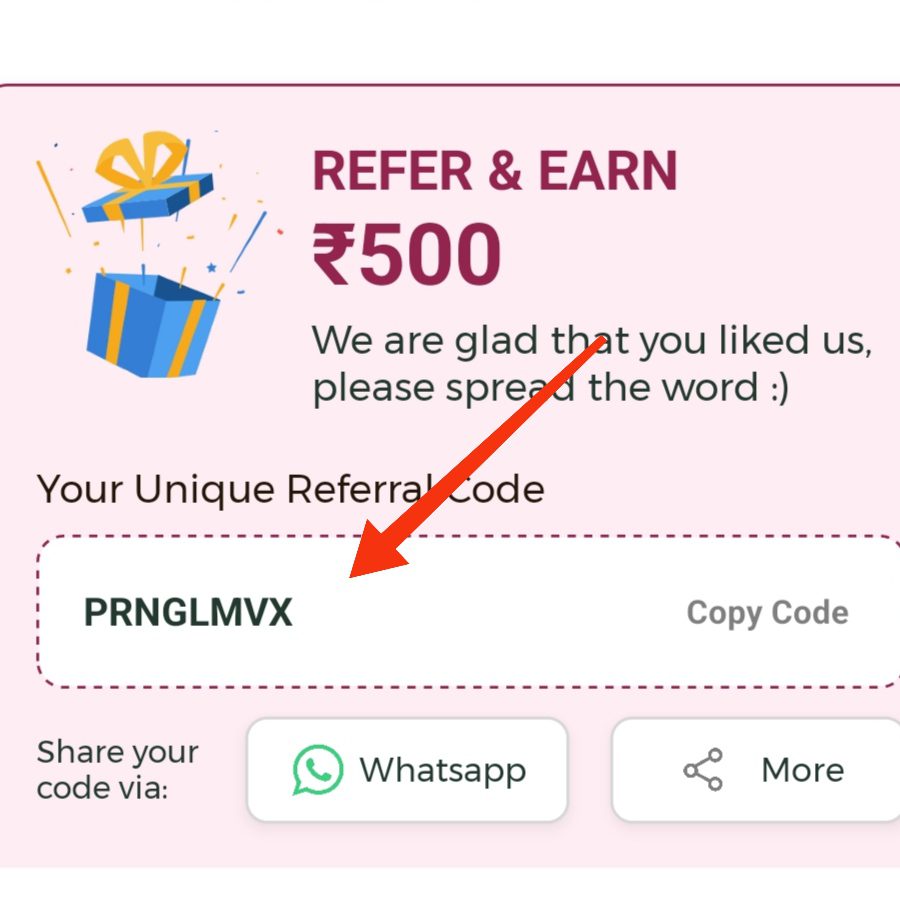This screenshot has height=900, width=900.
Task: Click the 'We are glad that you liked us' line
Action: click(592, 342)
